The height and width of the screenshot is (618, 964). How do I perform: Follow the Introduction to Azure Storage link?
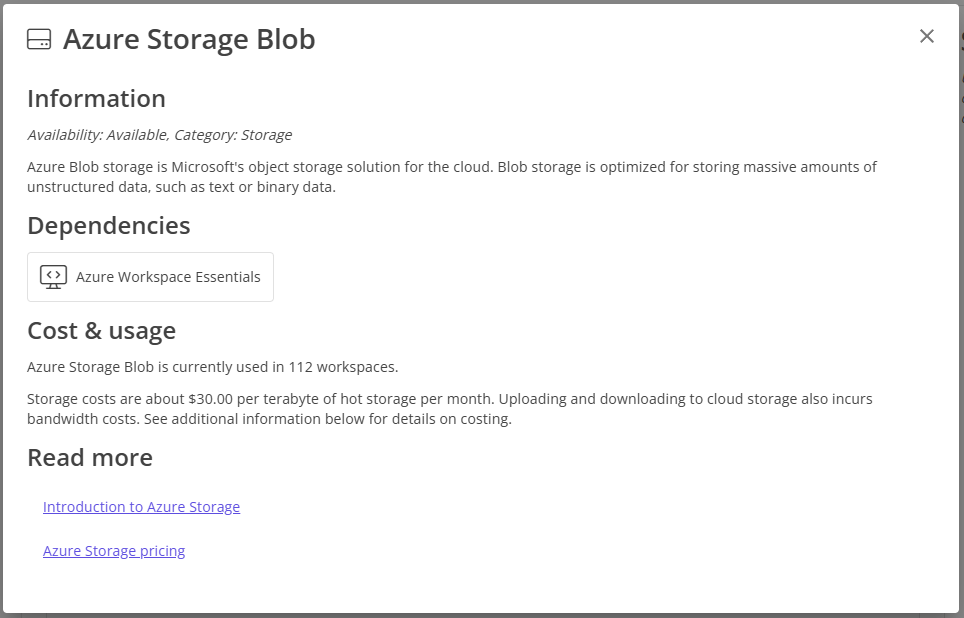point(141,507)
